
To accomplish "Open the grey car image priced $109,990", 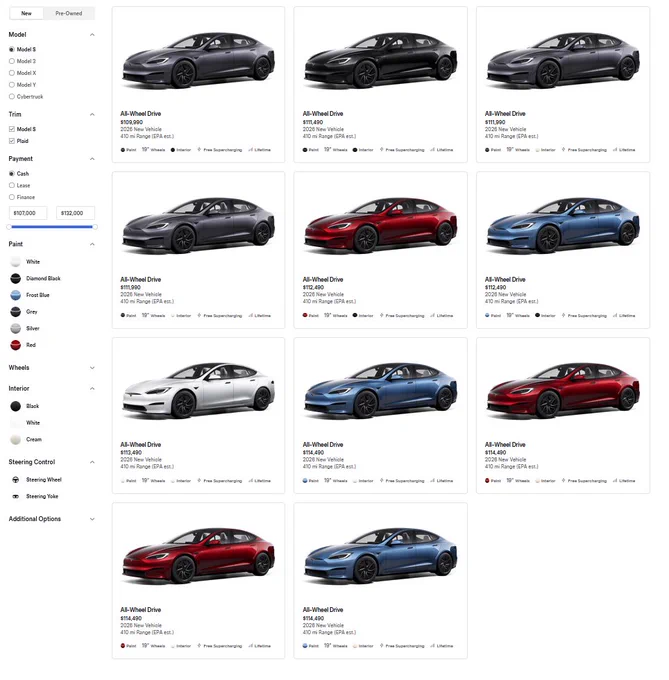I will coord(199,61).
